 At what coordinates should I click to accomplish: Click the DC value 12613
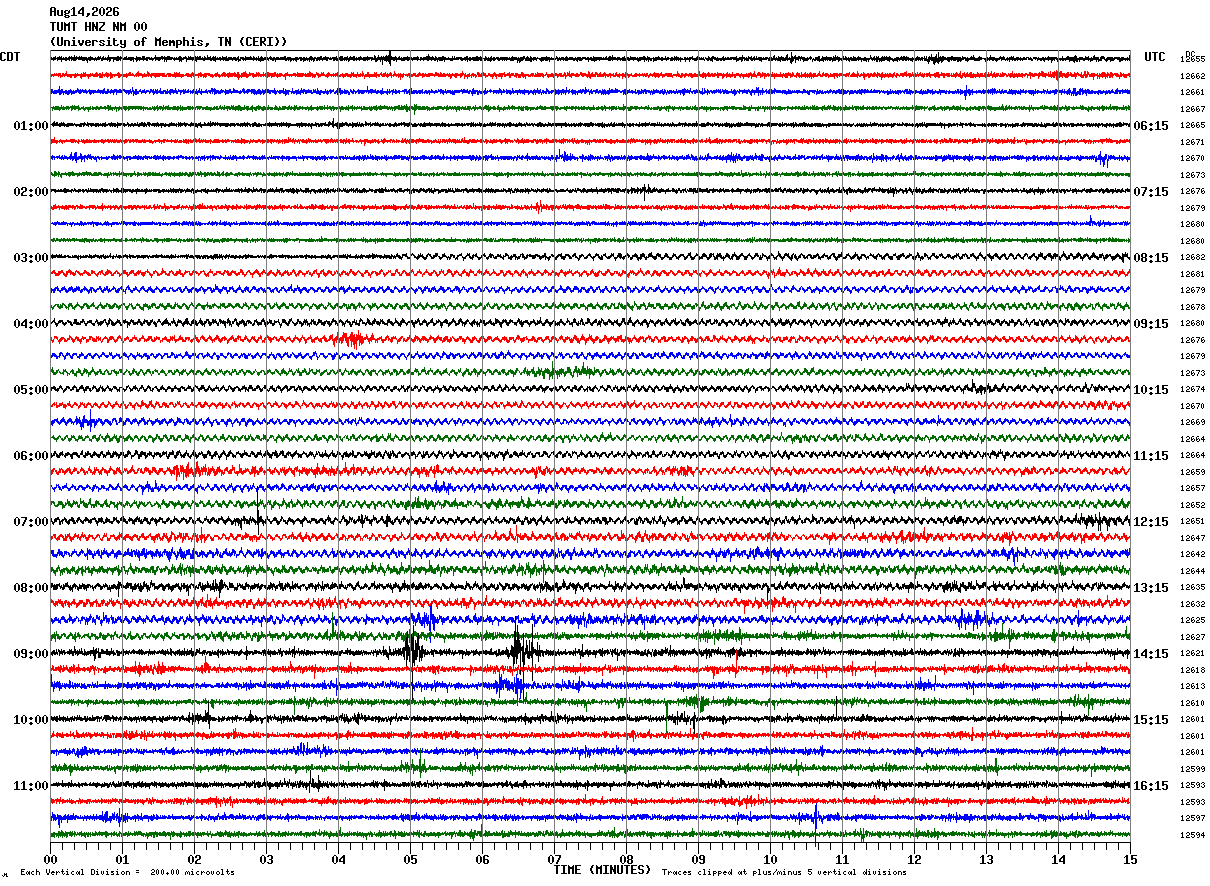point(1193,686)
